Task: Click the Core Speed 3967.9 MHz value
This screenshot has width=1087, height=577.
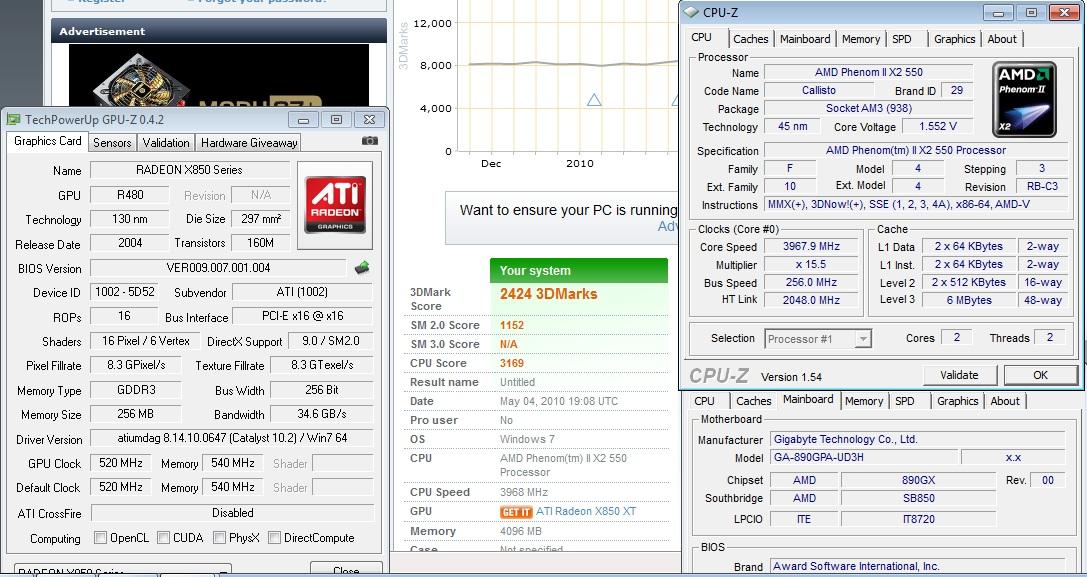Action: click(811, 246)
